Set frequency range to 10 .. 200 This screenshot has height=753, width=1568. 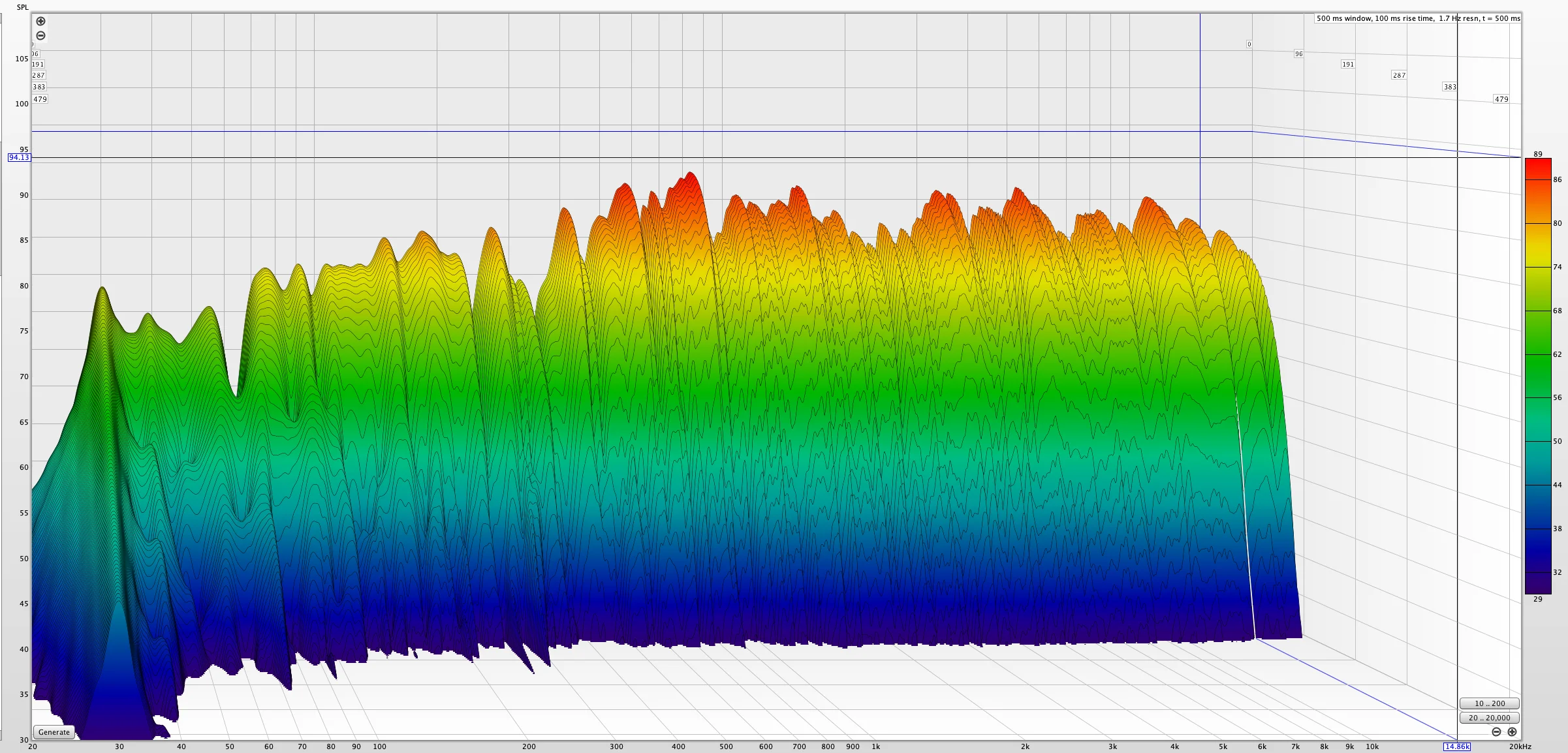[x=1490, y=703]
